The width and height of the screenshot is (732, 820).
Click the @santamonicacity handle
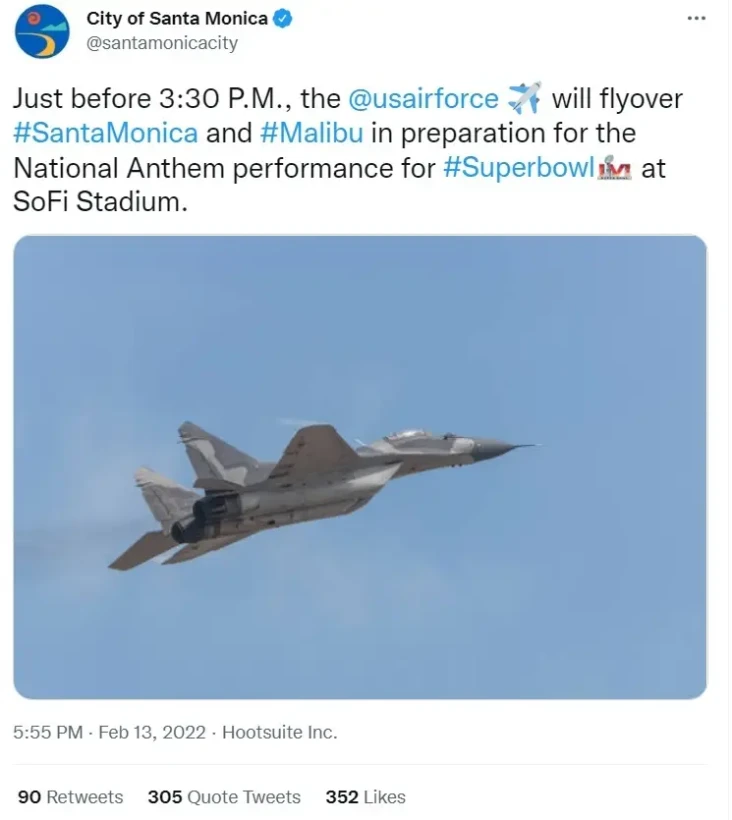[x=162, y=42]
